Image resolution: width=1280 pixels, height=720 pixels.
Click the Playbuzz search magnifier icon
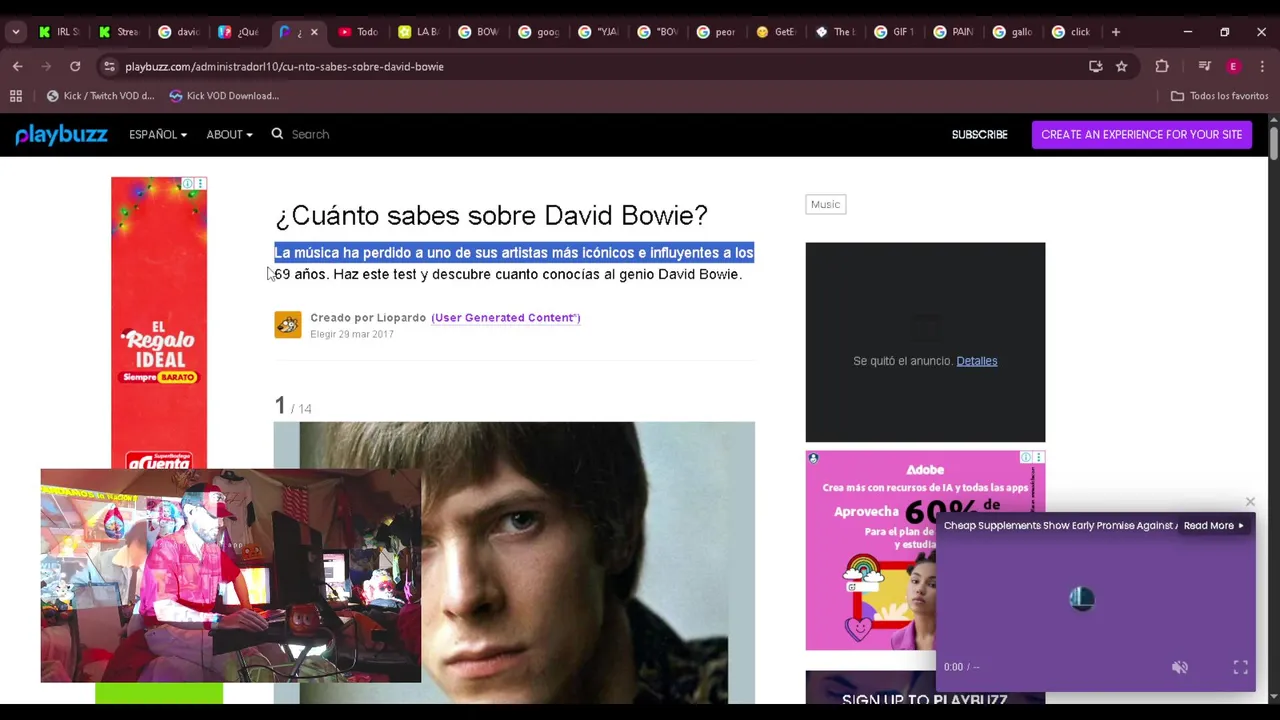277,134
